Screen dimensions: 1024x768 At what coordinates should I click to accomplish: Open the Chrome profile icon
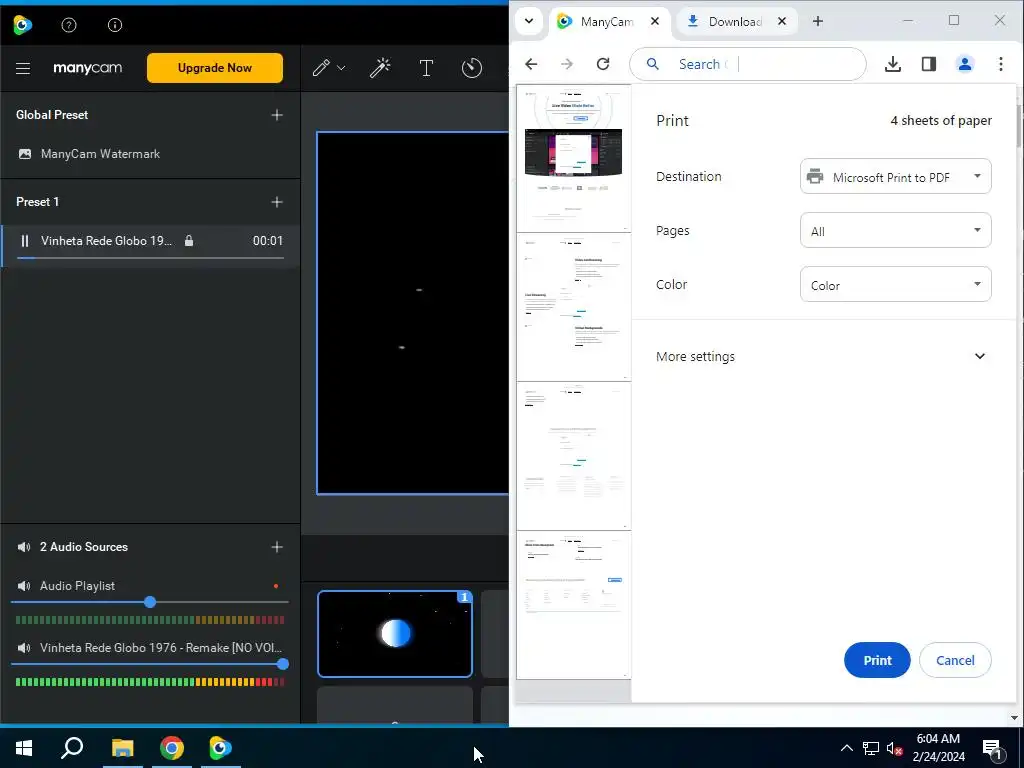(x=965, y=64)
